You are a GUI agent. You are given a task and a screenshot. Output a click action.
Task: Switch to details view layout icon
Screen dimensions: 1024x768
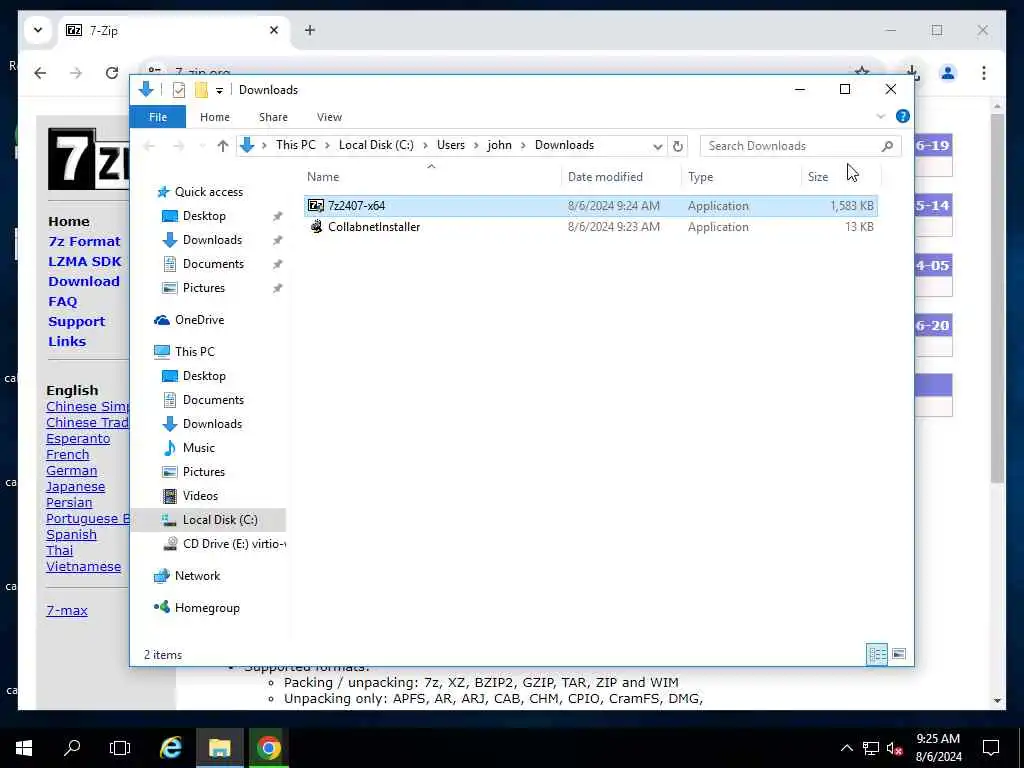(876, 654)
